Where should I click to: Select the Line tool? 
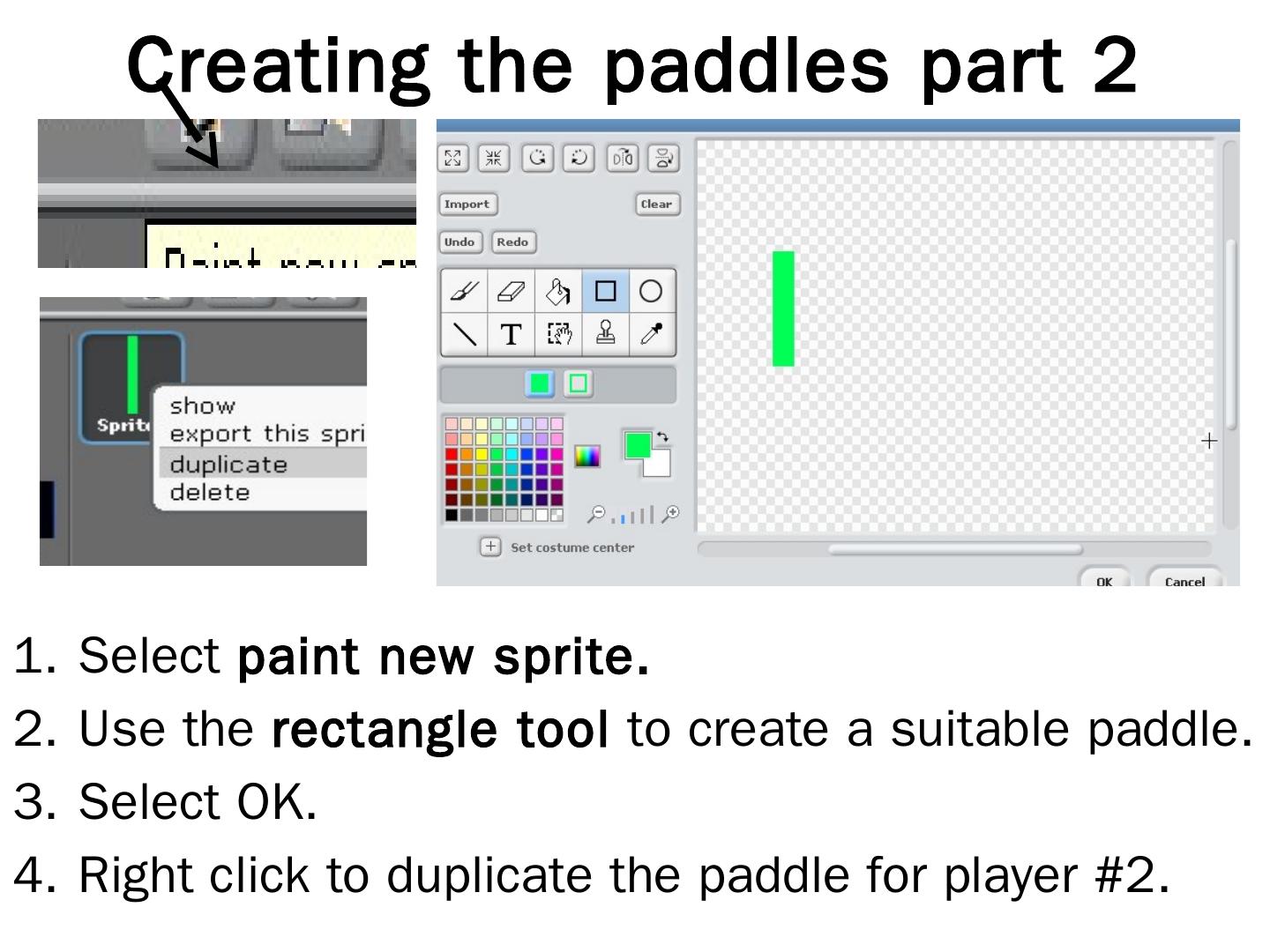click(x=465, y=334)
